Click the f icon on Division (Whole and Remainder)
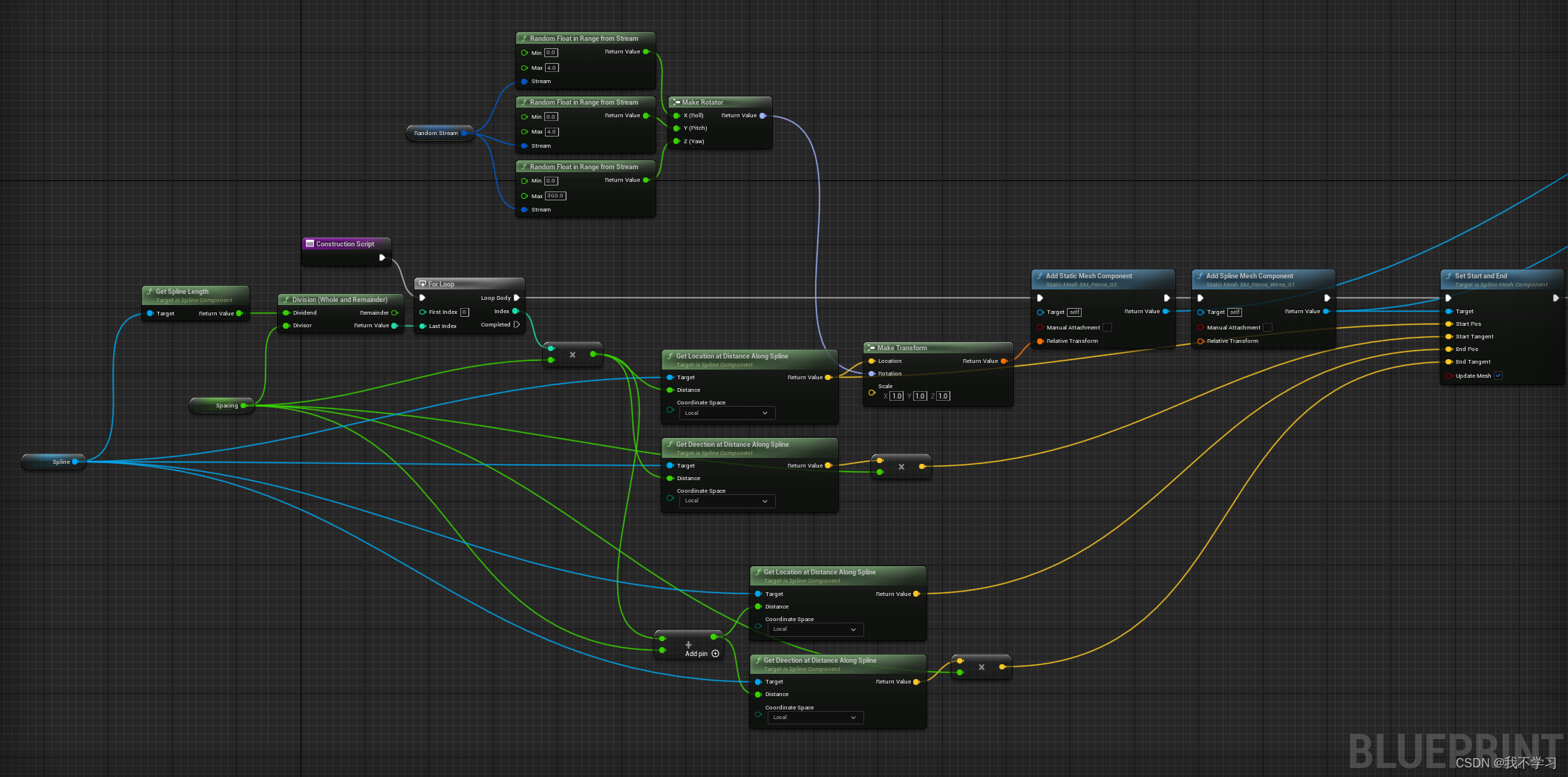The width and height of the screenshot is (1568, 777). [286, 299]
